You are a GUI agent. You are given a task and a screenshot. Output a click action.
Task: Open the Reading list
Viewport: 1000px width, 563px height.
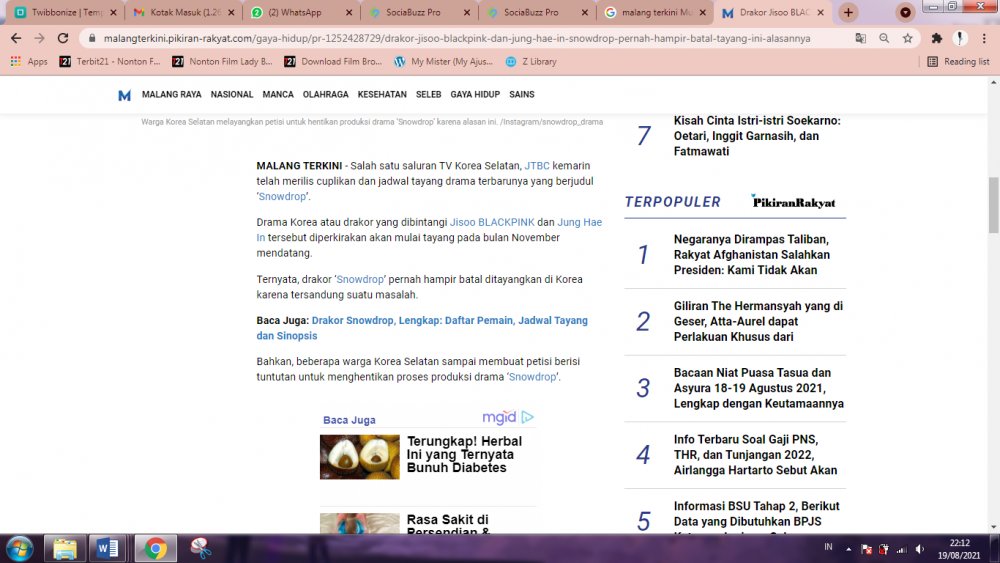coord(959,61)
